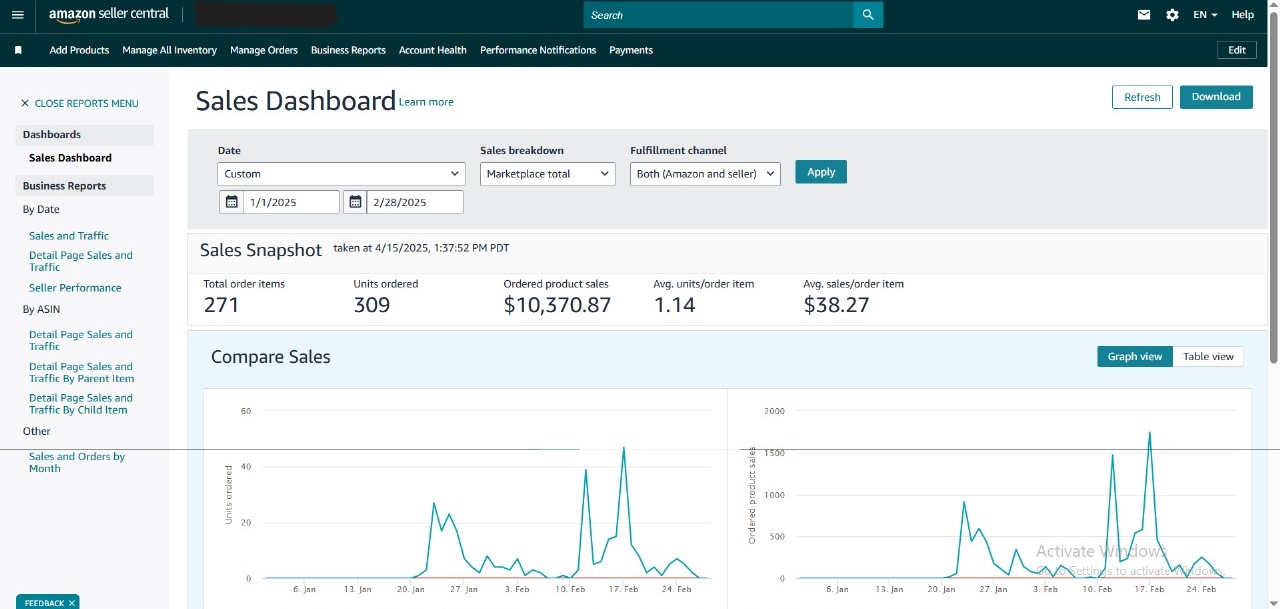Go to Manage Orders menu item
Image resolution: width=1280 pixels, height=609 pixels.
tap(264, 50)
